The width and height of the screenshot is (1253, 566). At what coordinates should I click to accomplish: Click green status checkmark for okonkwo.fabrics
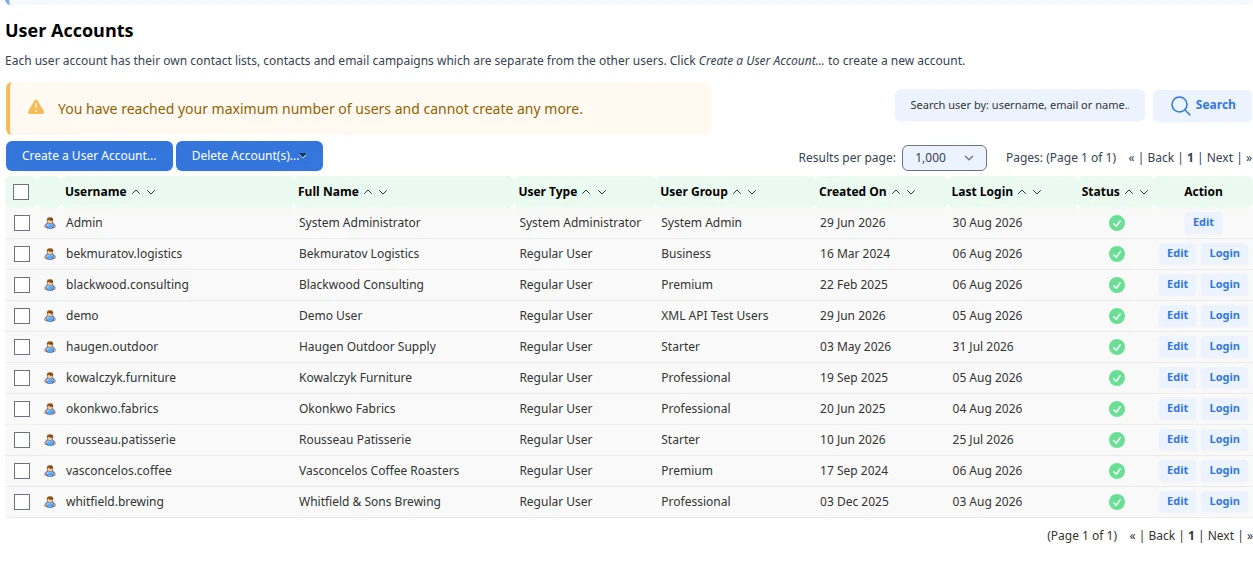pos(1117,409)
